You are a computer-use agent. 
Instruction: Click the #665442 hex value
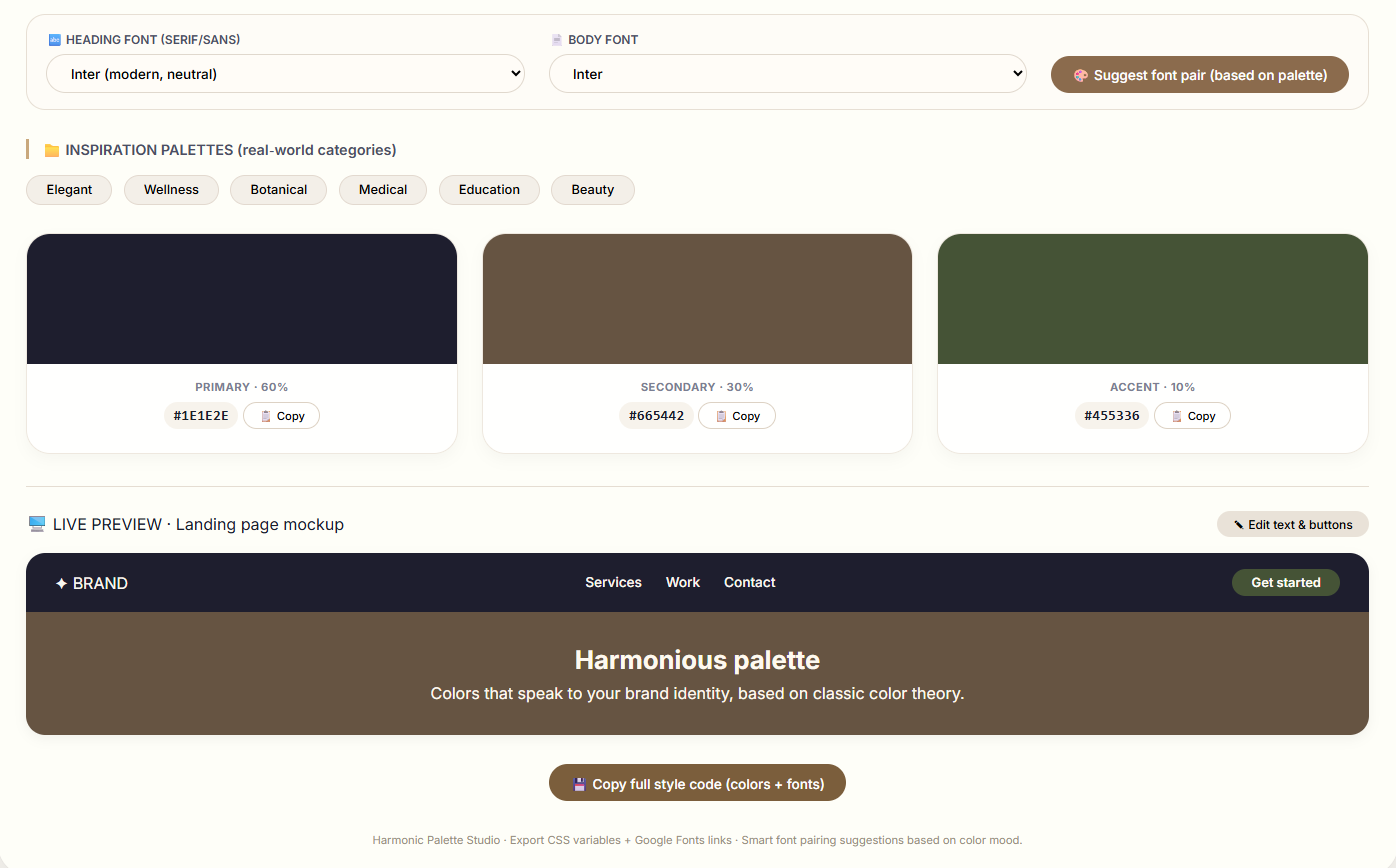pyautogui.click(x=657, y=416)
